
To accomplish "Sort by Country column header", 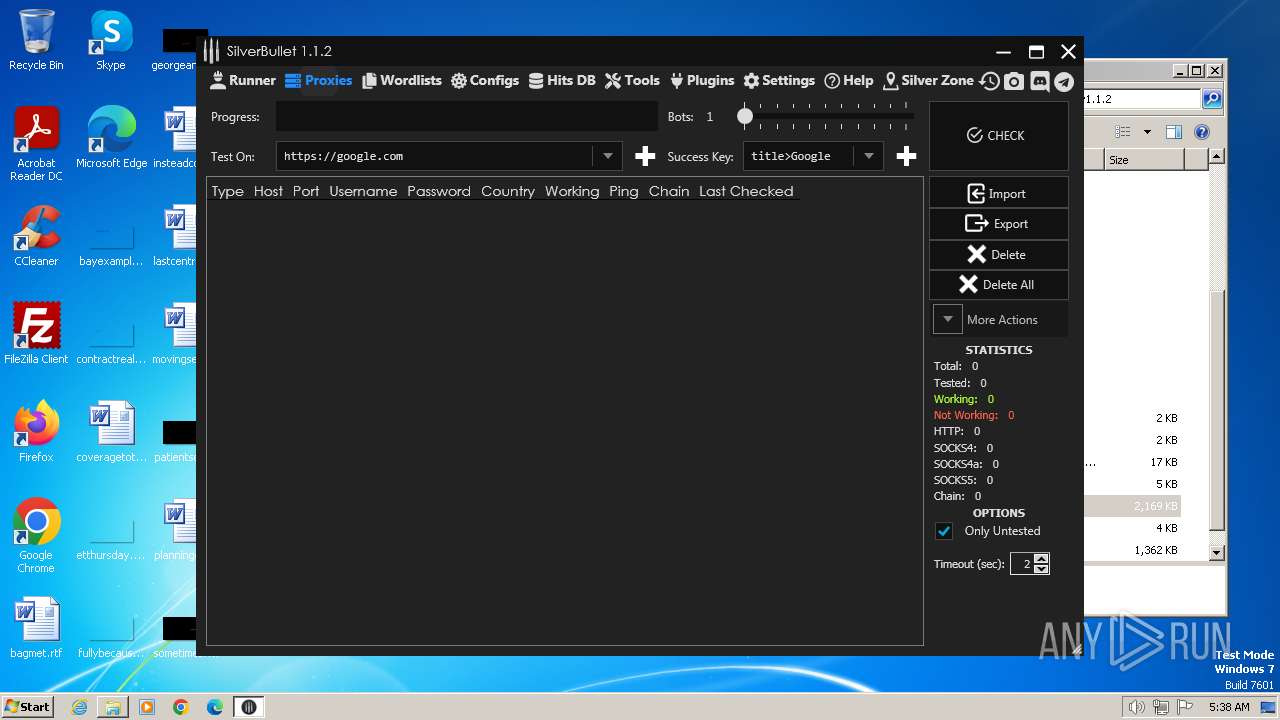I will coord(508,191).
